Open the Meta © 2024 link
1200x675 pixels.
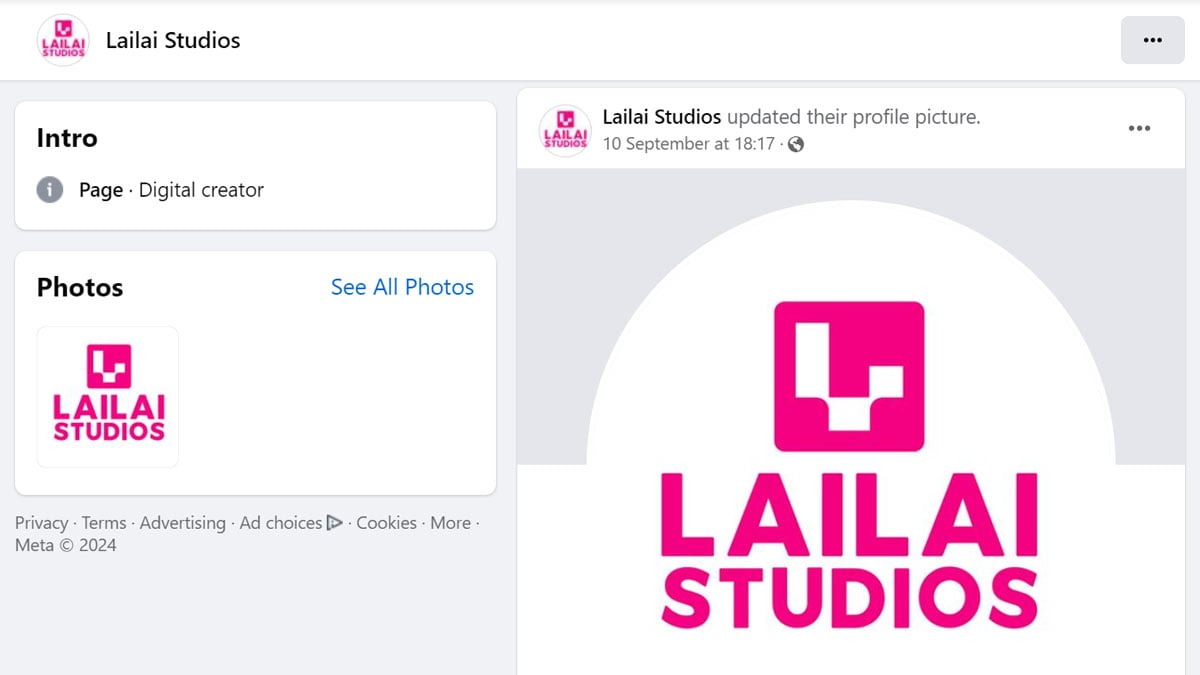[65, 544]
